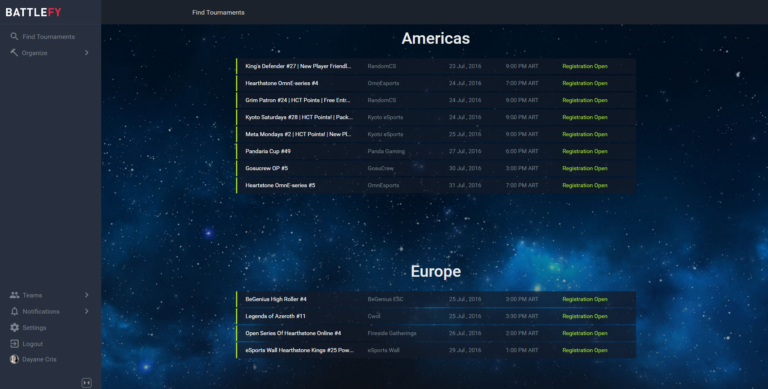The height and width of the screenshot is (389, 768).
Task: Open the Settings sidebar item
Action: [34, 328]
